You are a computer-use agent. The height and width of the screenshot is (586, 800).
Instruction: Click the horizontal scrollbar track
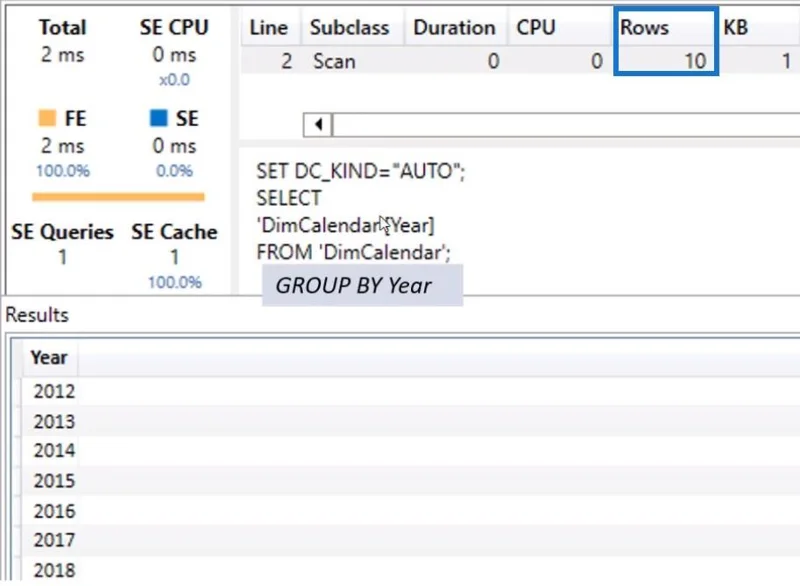tap(566, 125)
